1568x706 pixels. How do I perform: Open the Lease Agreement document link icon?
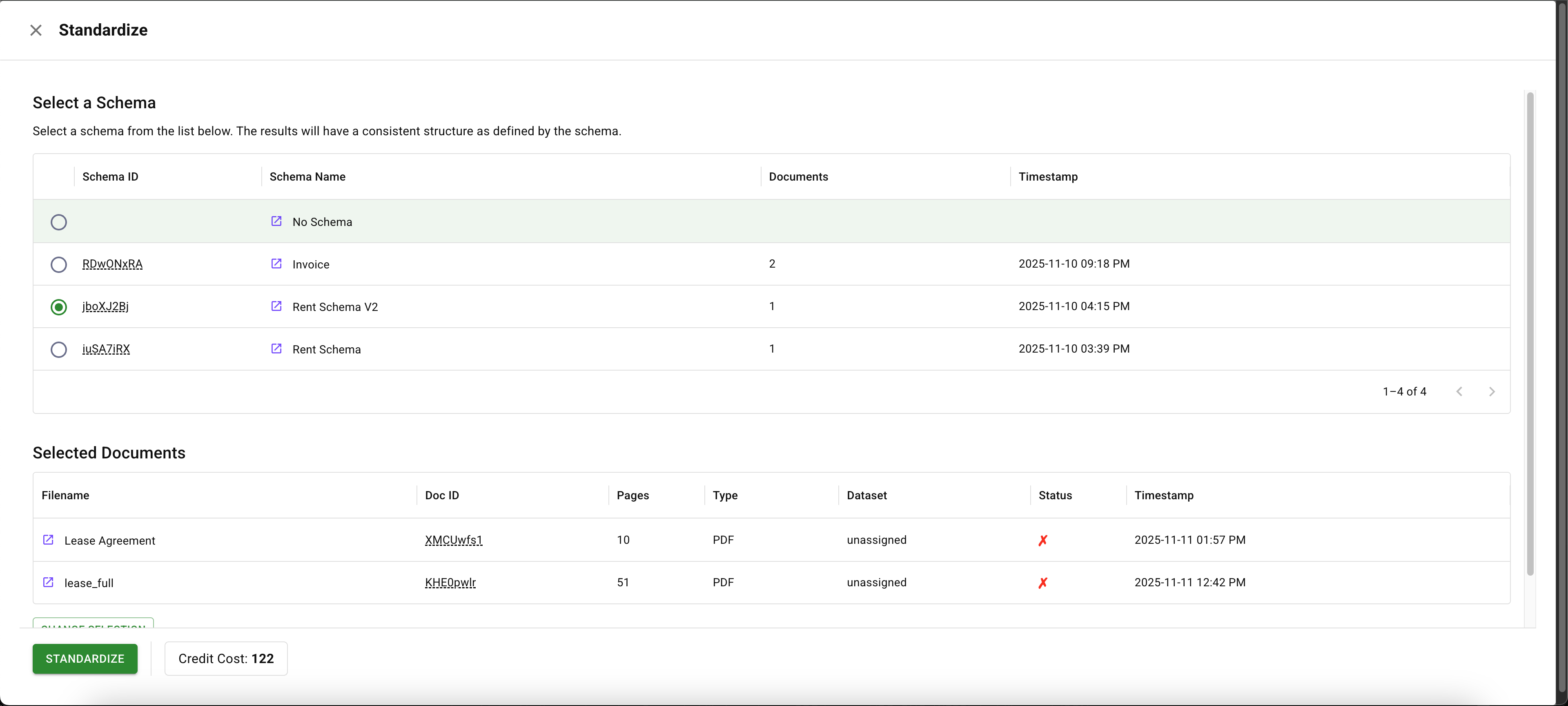tap(48, 540)
